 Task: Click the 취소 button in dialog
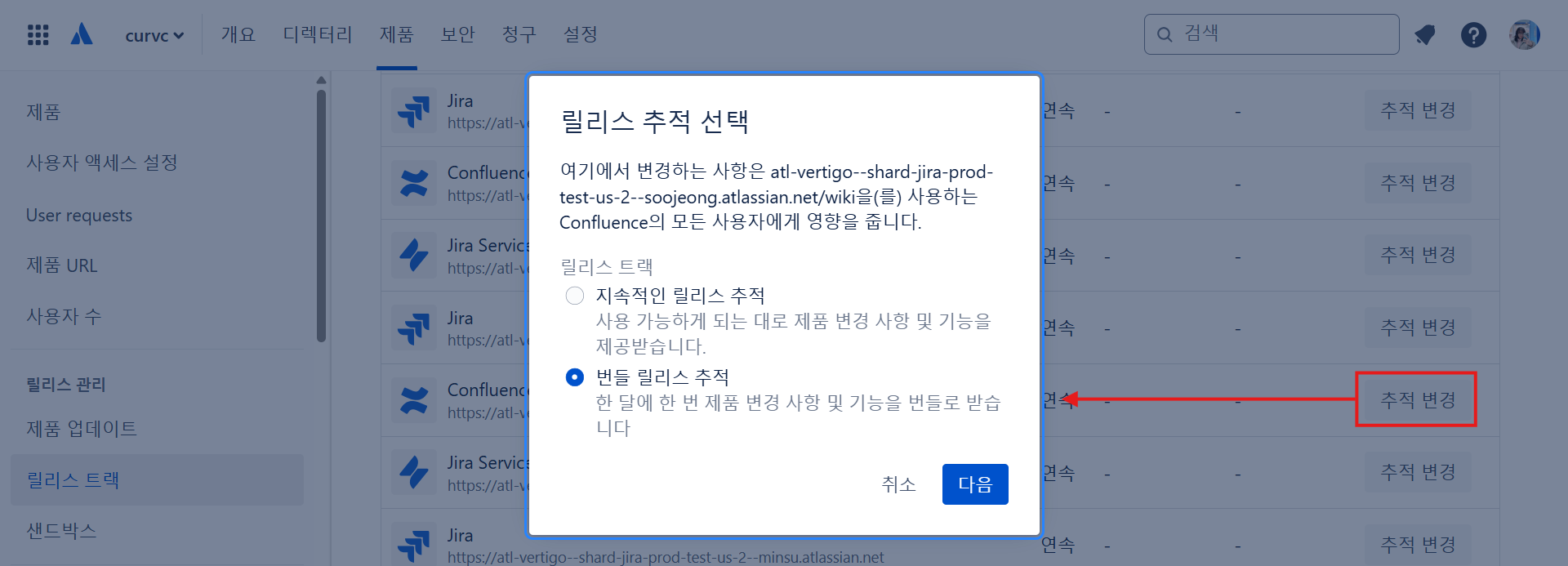[898, 484]
